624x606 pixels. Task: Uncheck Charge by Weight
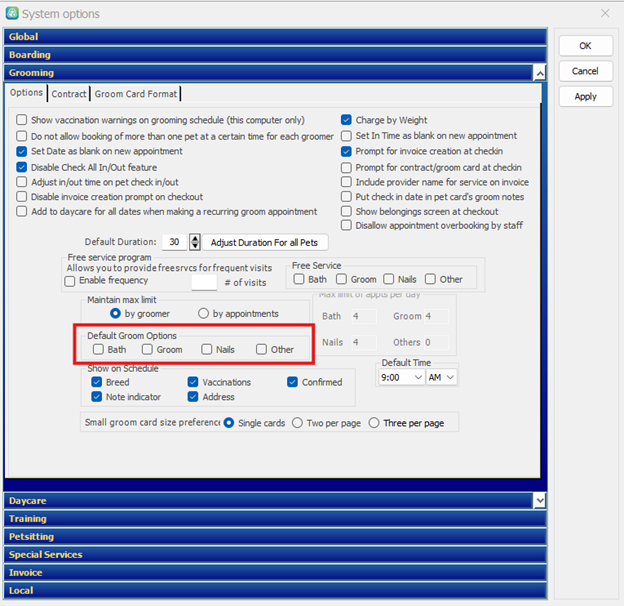(346, 120)
